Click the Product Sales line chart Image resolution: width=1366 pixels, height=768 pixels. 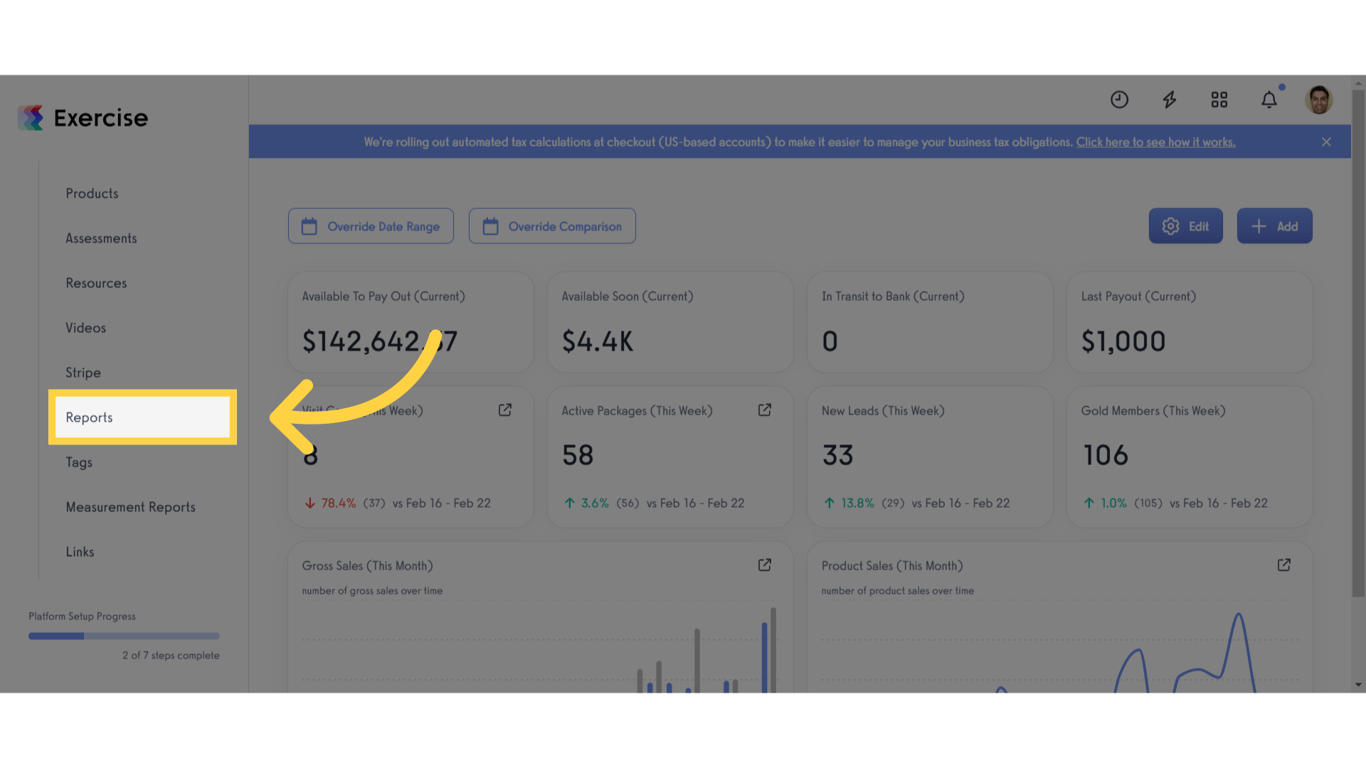point(1060,648)
